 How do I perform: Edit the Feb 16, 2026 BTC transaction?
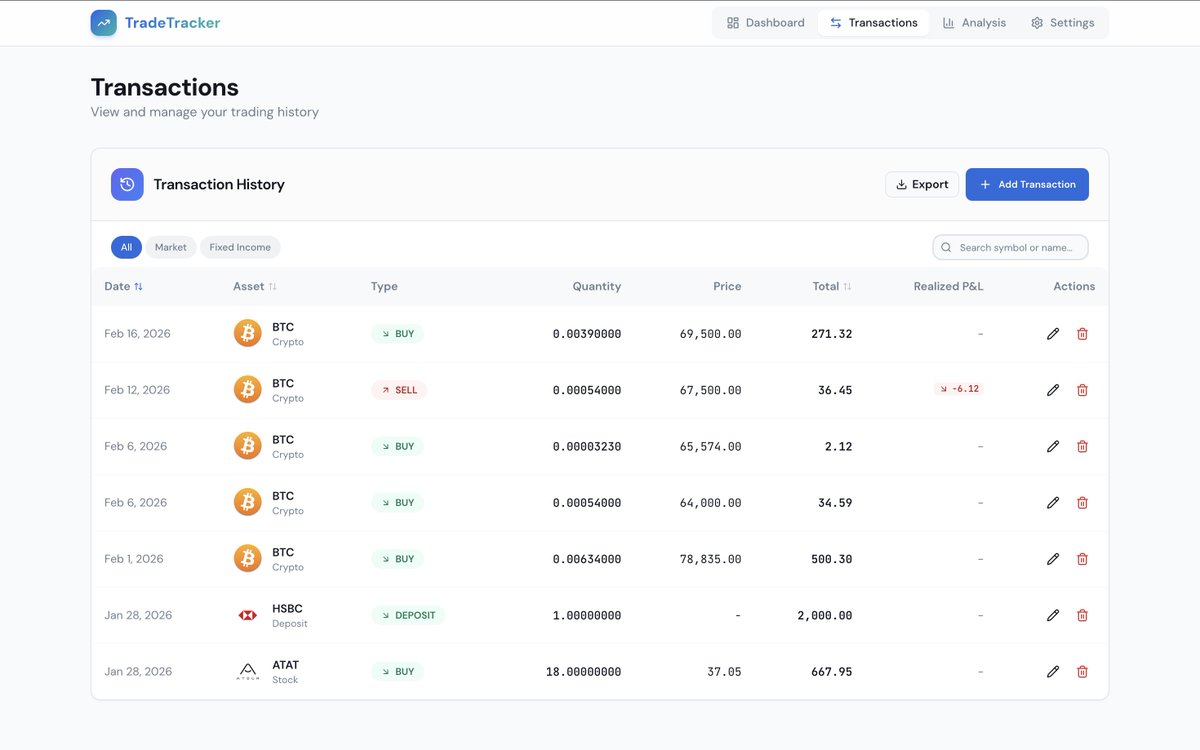1053,334
